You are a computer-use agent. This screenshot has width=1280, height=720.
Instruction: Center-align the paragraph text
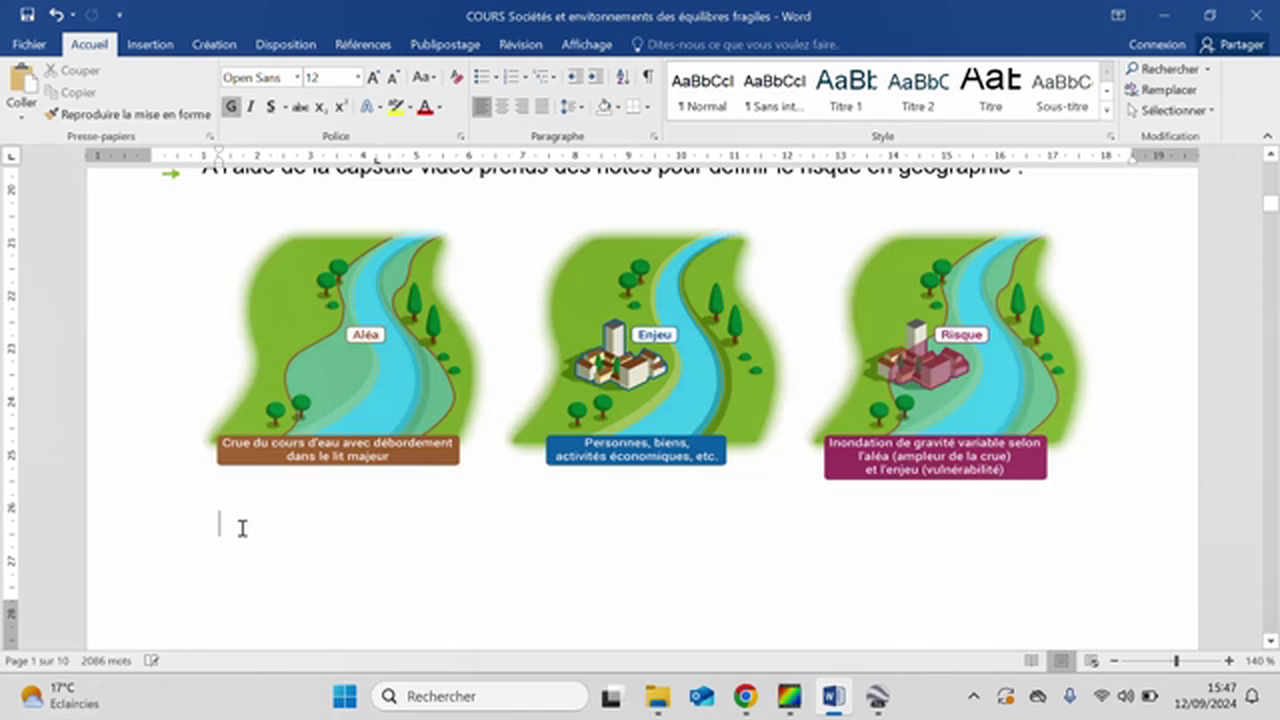click(502, 107)
